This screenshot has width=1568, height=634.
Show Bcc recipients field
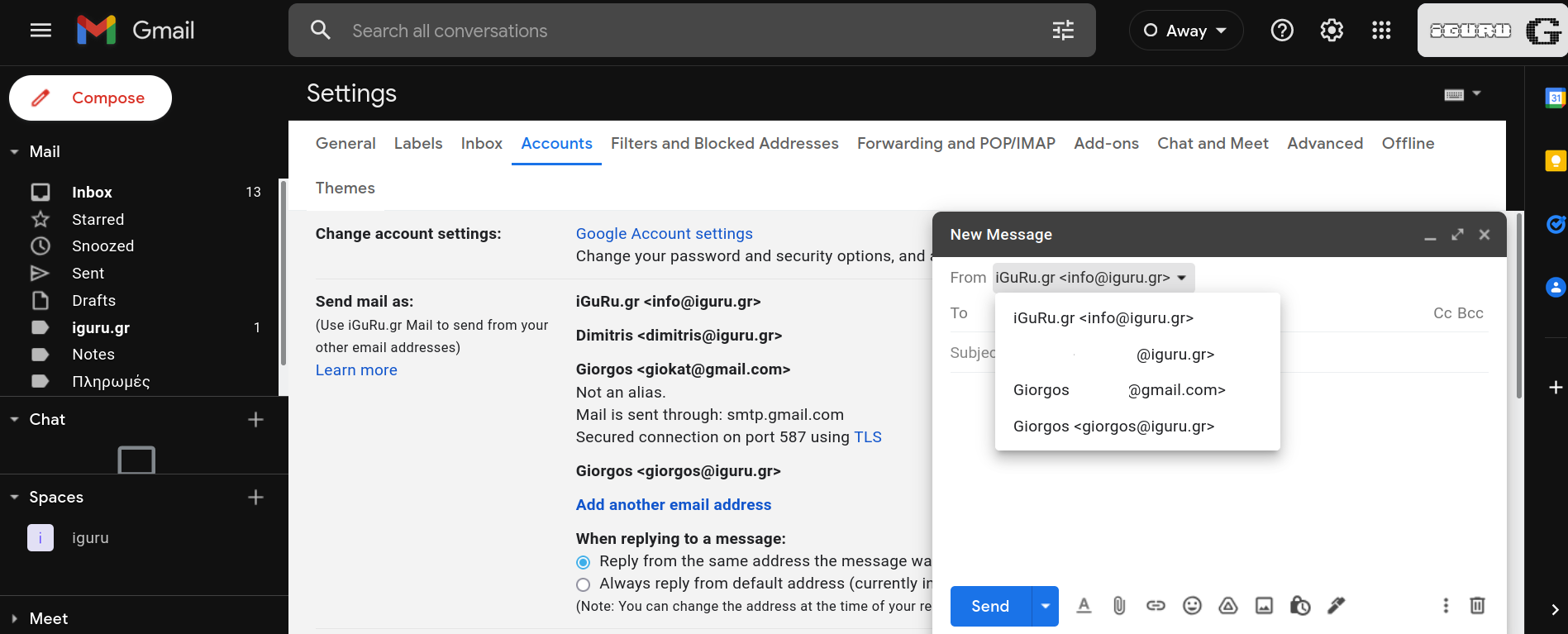coord(1470,313)
